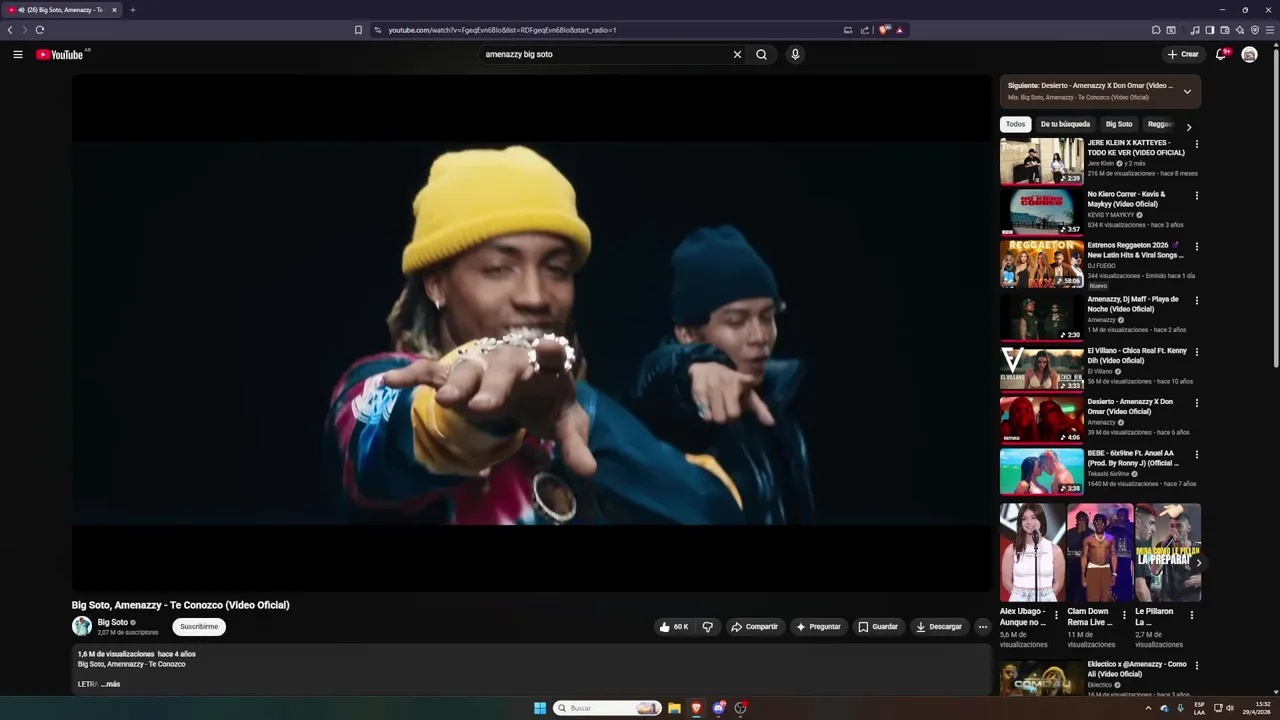This screenshot has height=720, width=1280.
Task: Click the video player to pause
Action: (532, 333)
